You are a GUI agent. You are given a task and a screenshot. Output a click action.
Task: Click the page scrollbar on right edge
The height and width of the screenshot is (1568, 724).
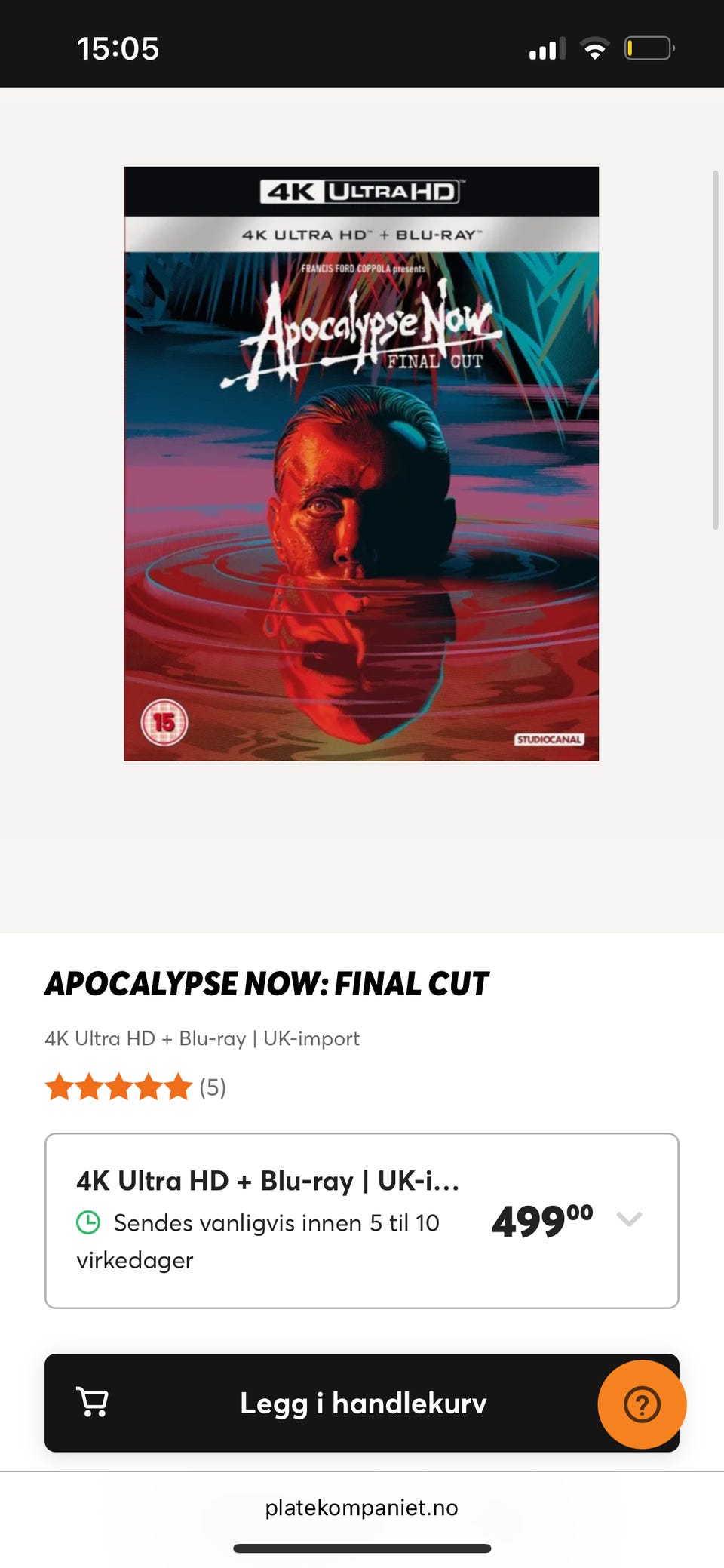[715, 350]
